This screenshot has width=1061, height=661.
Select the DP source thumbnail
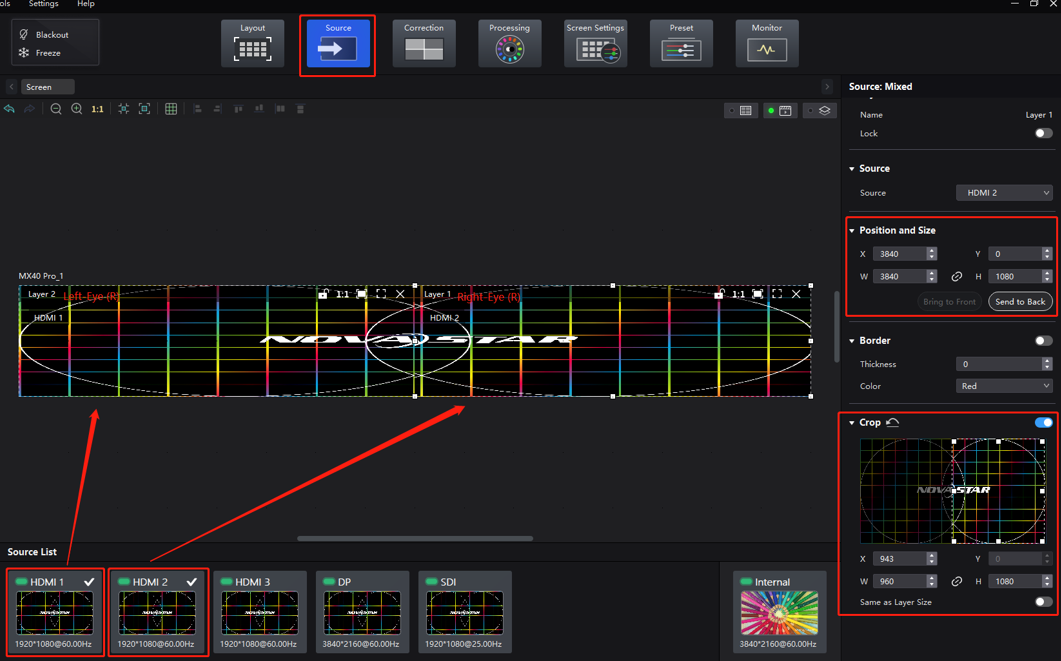(x=362, y=612)
